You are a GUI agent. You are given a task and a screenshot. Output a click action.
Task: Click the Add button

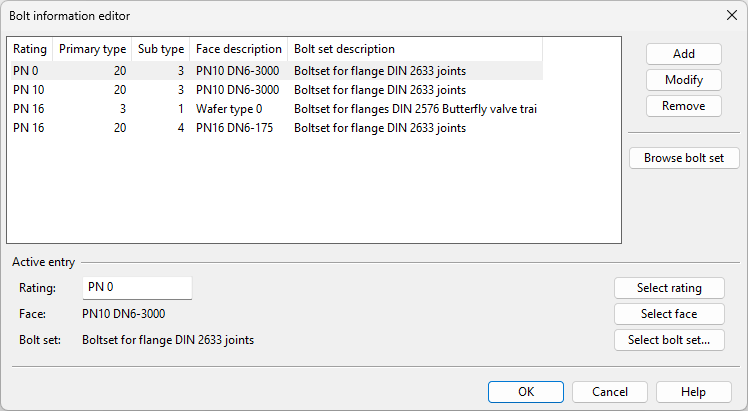pos(684,54)
